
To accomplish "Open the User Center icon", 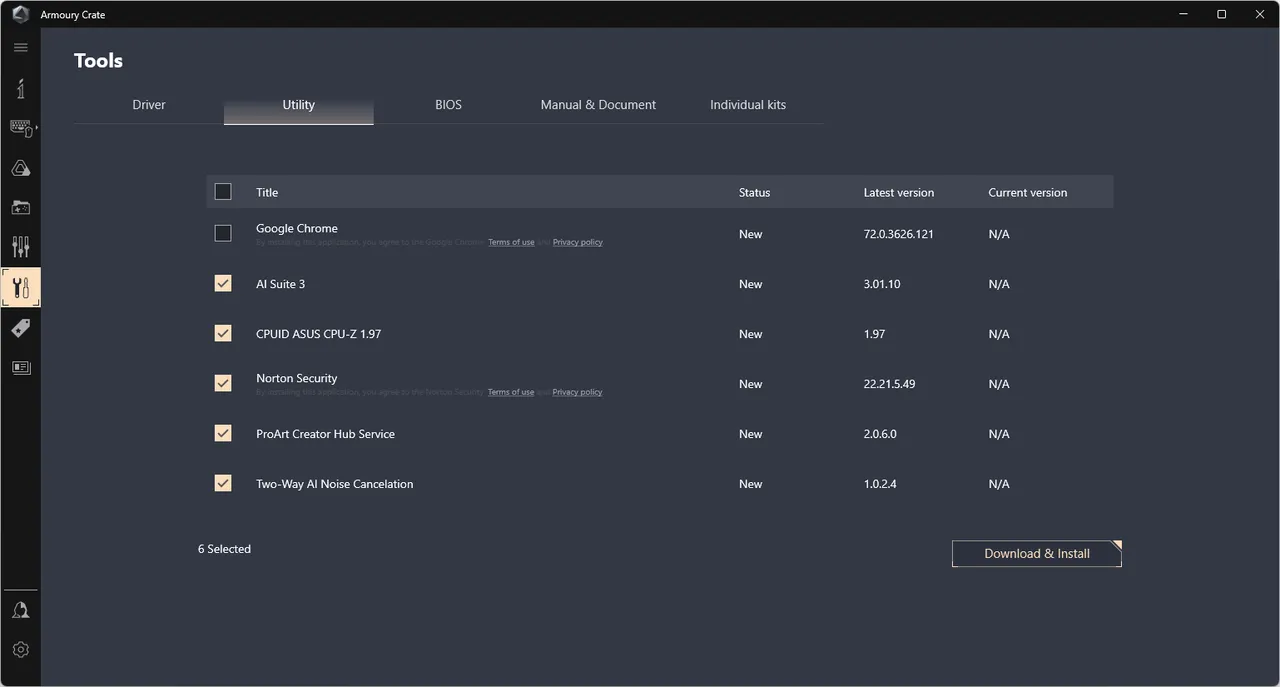I will coord(20,610).
